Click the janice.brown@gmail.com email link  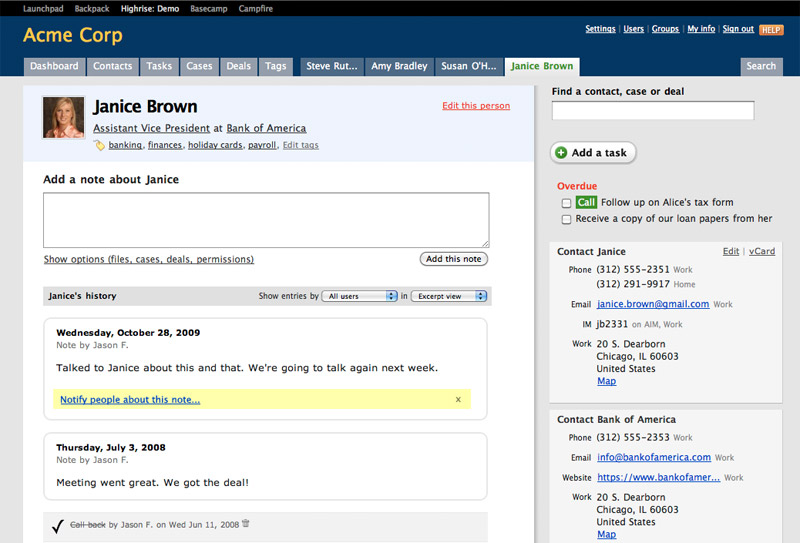653,304
